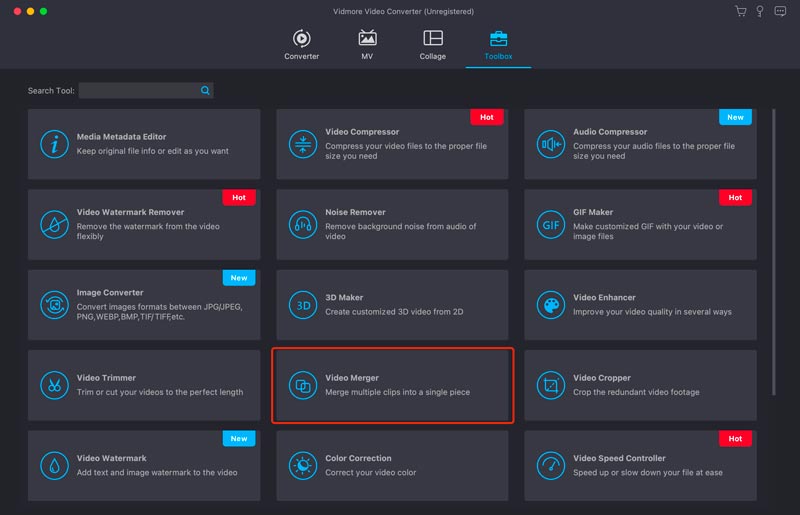Click the Noise Remover headphones icon

[302, 225]
